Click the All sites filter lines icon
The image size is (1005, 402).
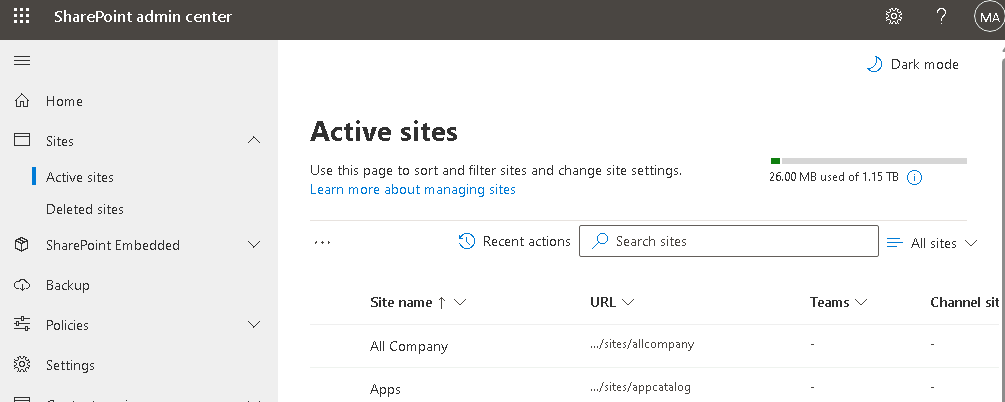tap(894, 243)
